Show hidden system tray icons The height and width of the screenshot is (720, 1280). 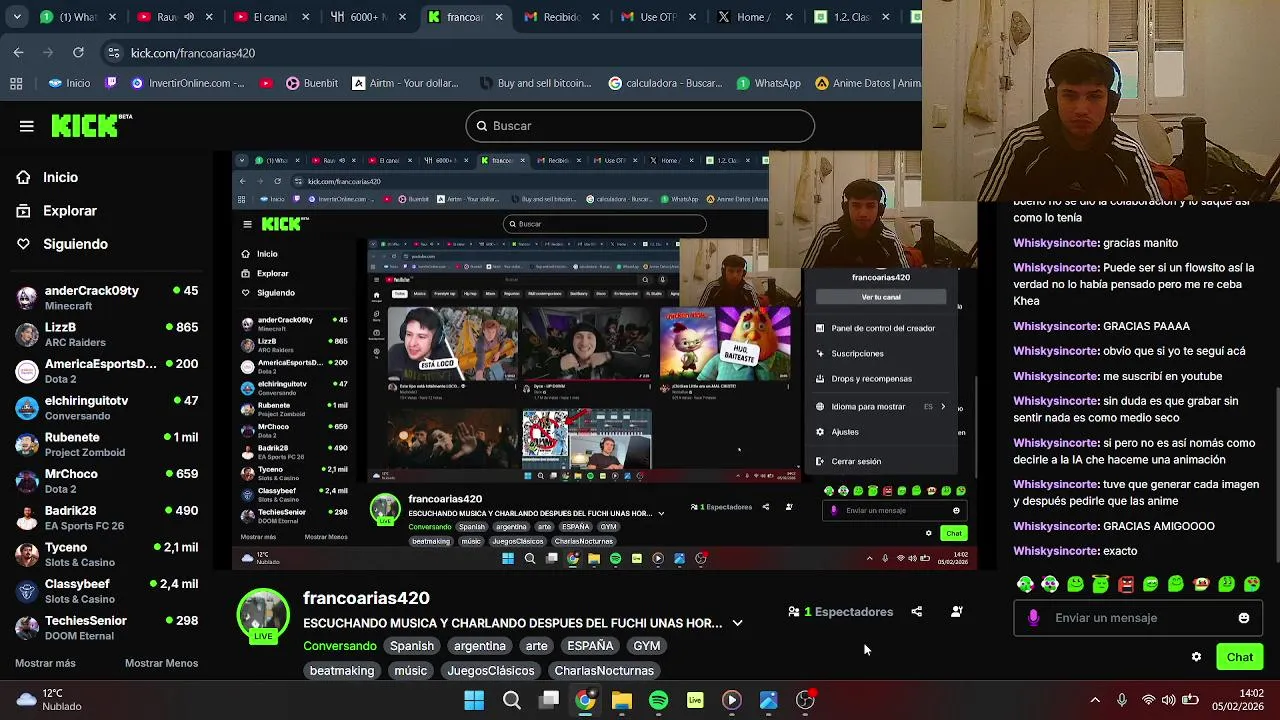1095,700
